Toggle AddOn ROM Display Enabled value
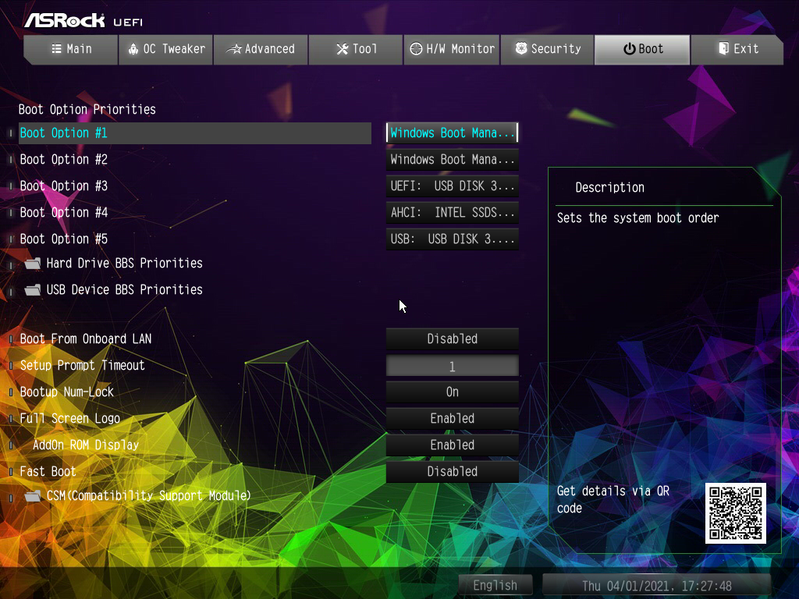Viewport: 799px width, 599px height. (452, 445)
